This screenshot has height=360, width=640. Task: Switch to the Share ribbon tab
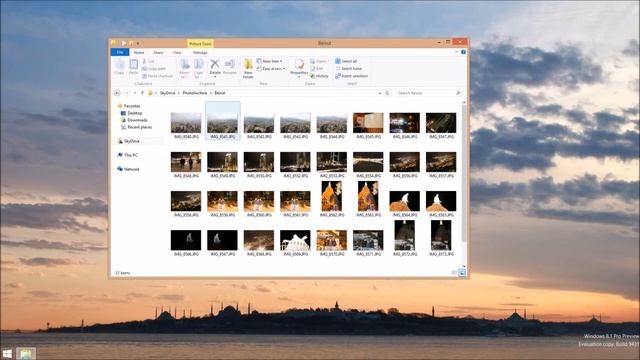point(158,53)
